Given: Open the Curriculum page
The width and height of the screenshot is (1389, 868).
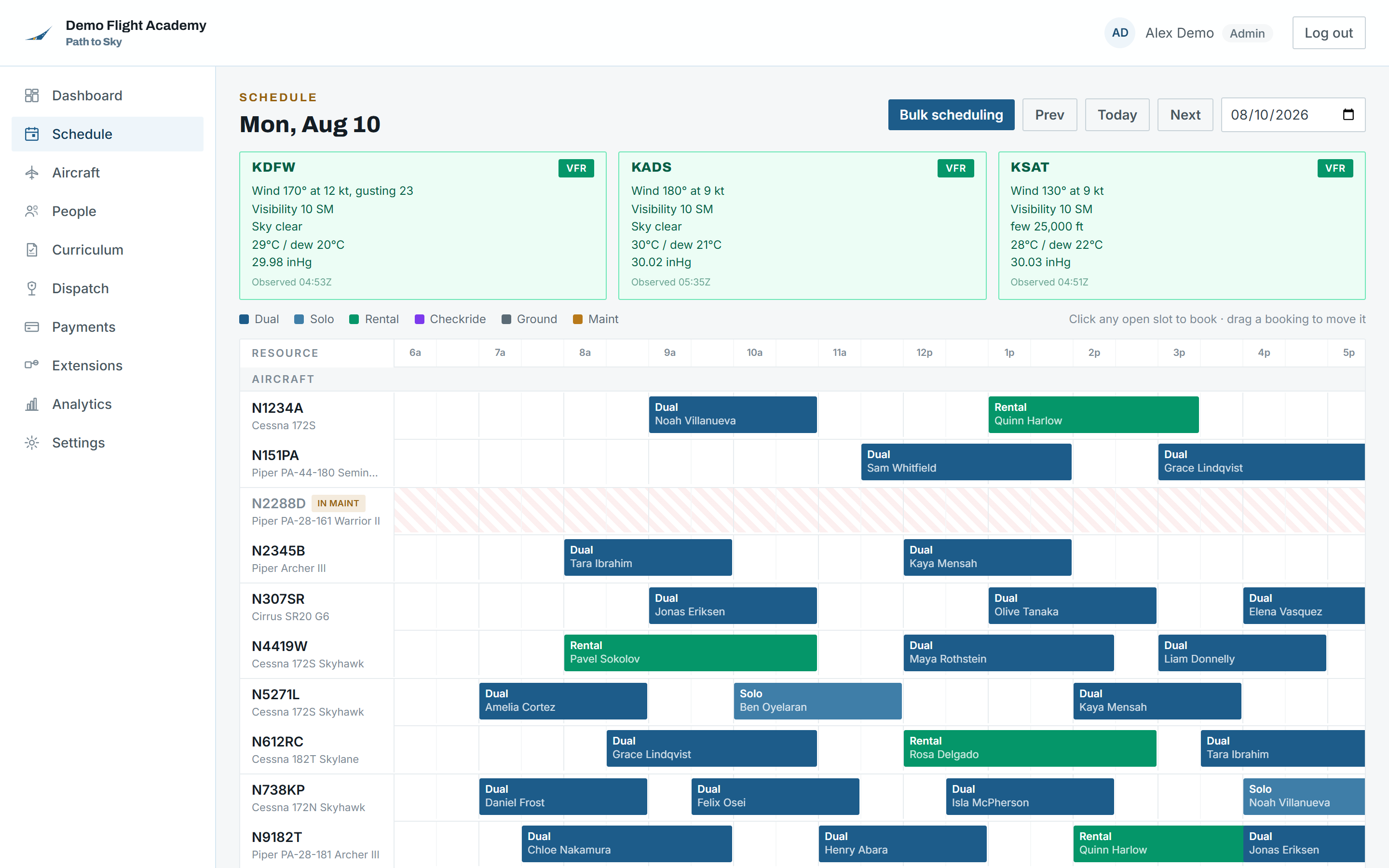Looking at the screenshot, I should pyautogui.click(x=108, y=250).
